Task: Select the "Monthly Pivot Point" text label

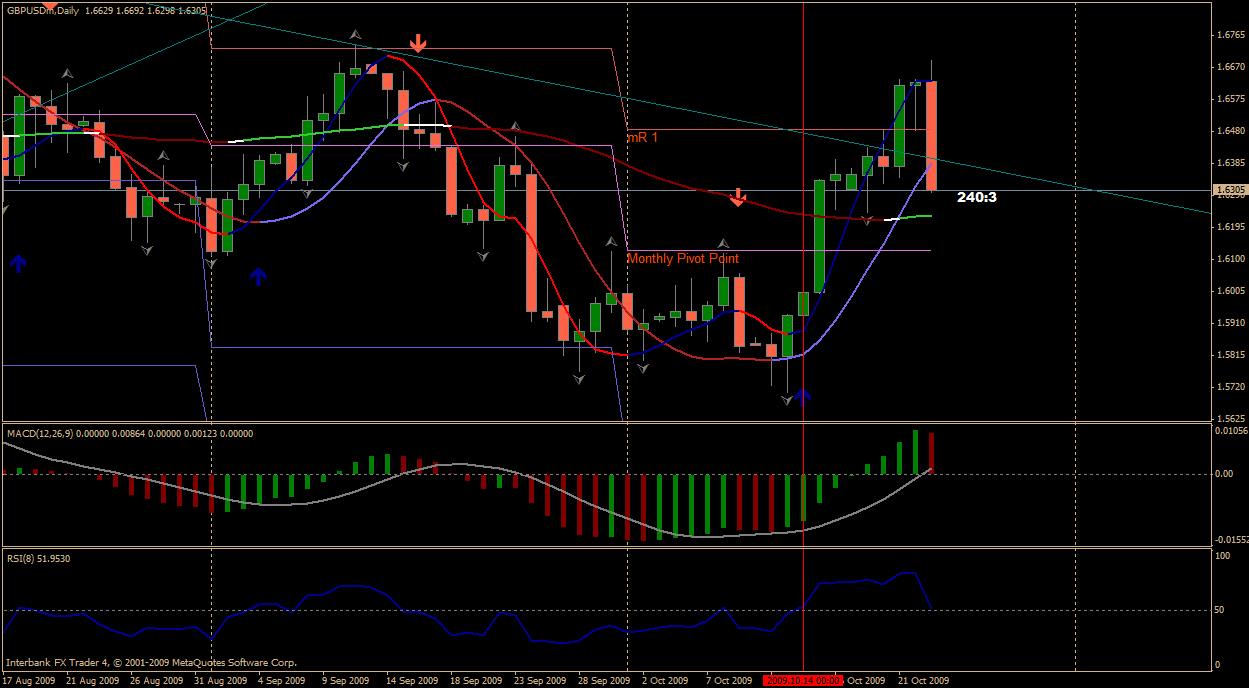Action: click(682, 259)
